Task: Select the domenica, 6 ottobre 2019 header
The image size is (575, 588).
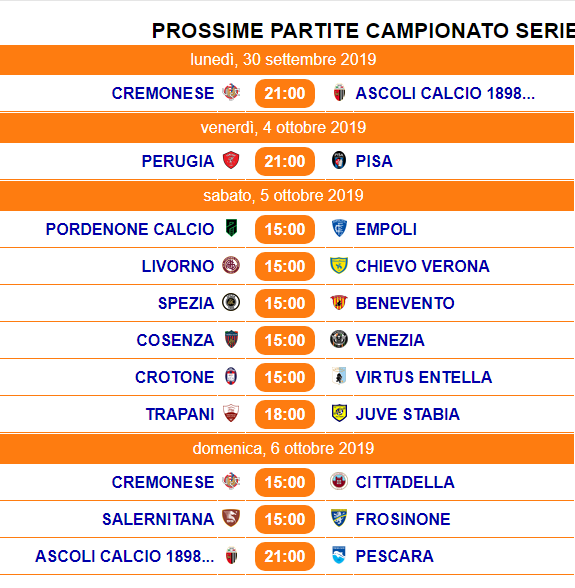Action: pos(287,449)
